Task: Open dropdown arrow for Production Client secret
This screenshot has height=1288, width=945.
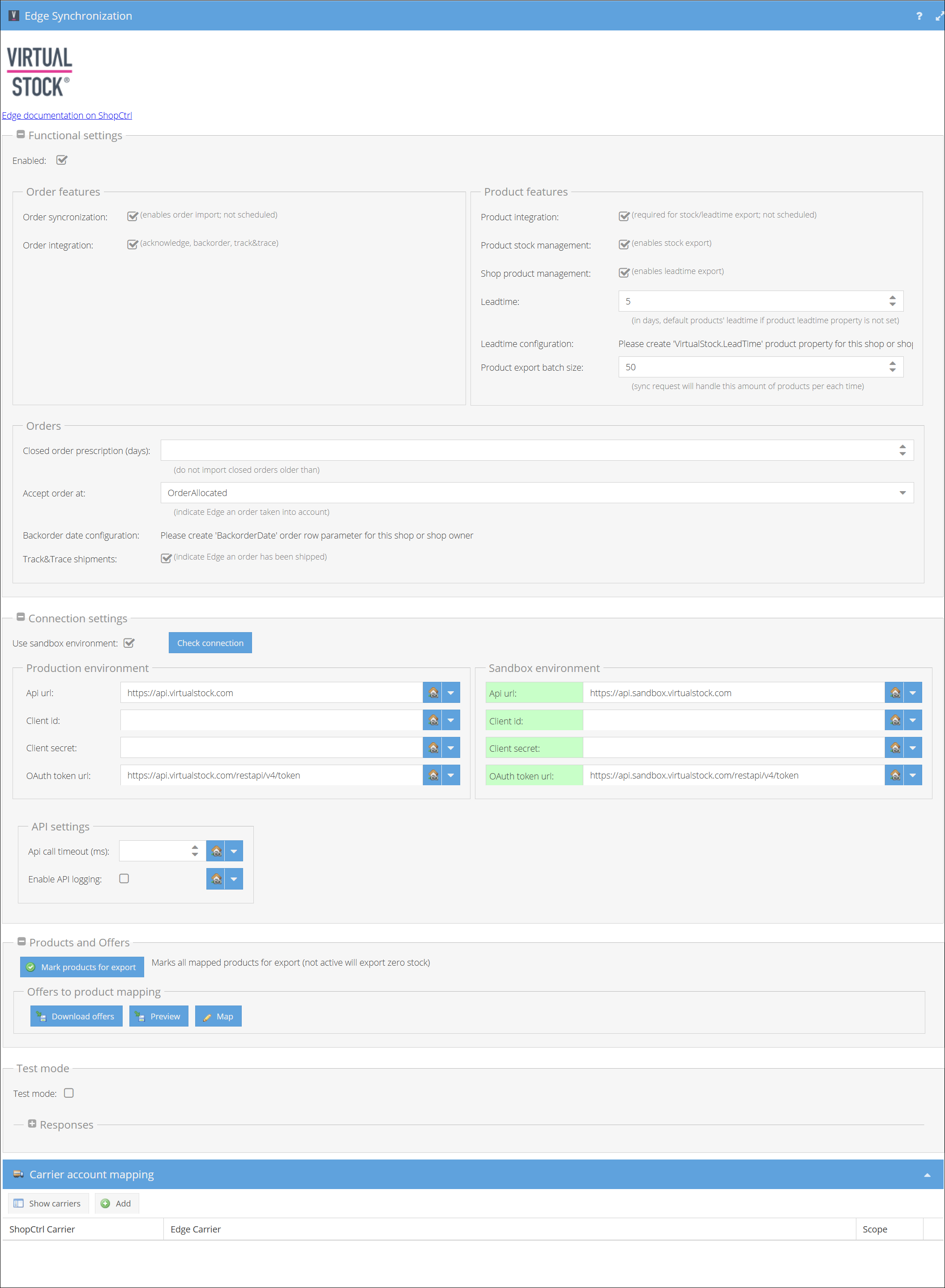Action: (451, 748)
